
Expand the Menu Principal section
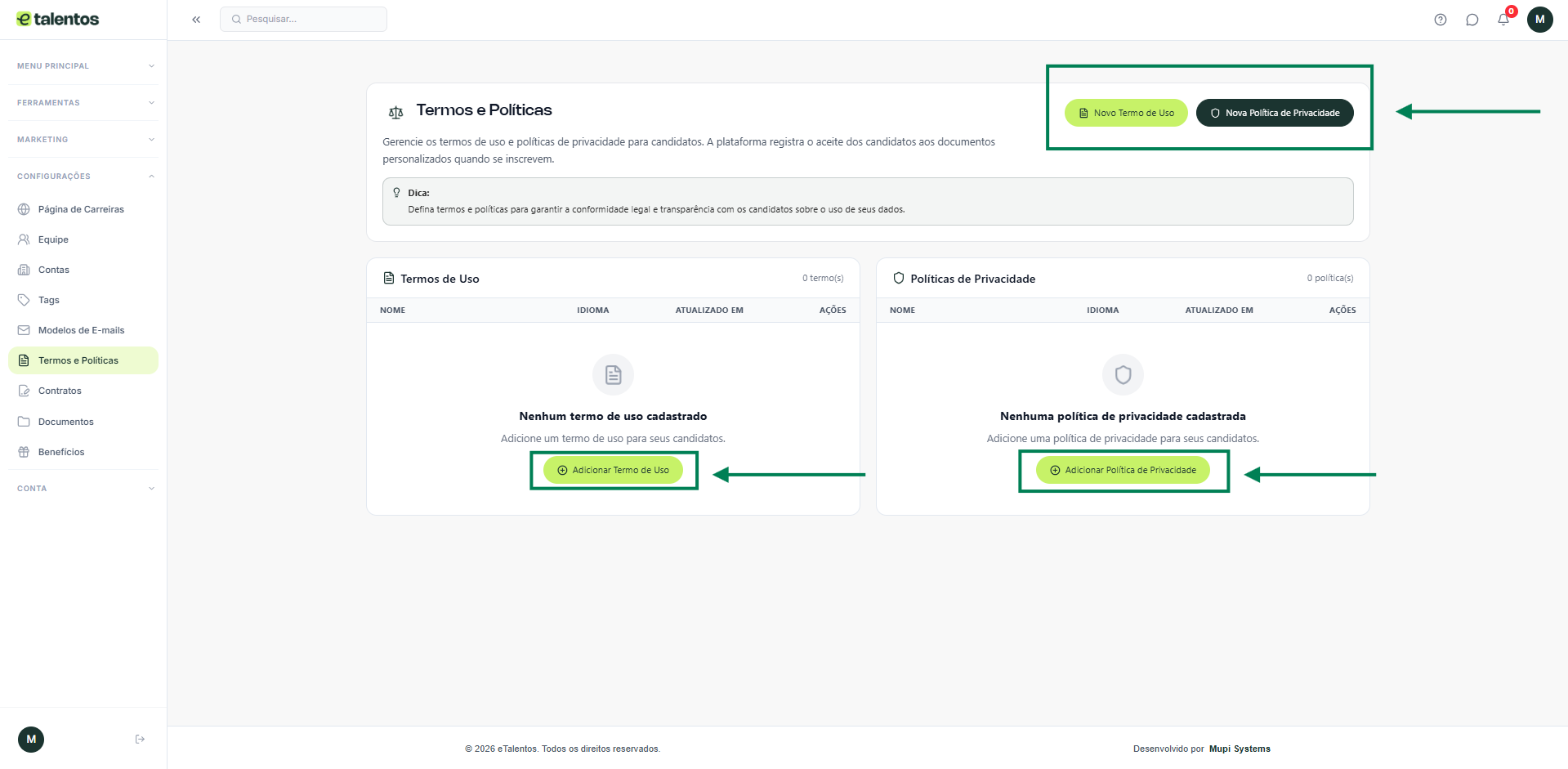point(83,66)
